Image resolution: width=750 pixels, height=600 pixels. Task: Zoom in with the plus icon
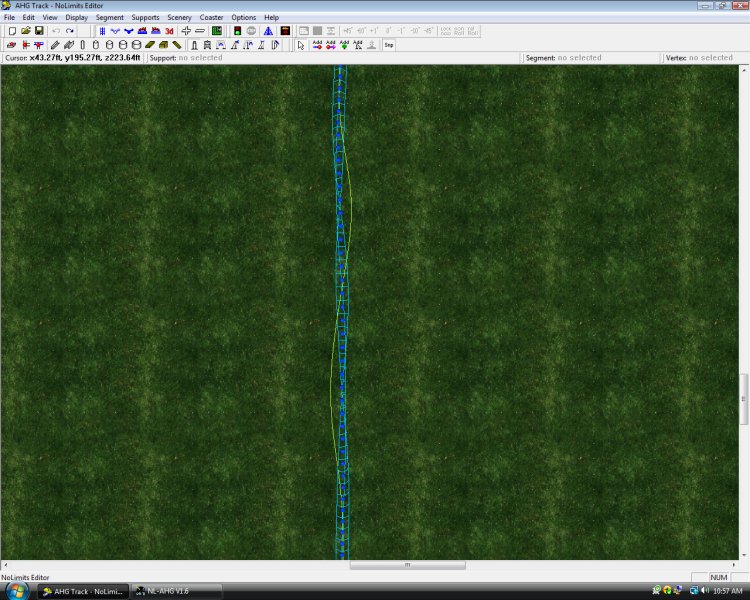point(186,31)
